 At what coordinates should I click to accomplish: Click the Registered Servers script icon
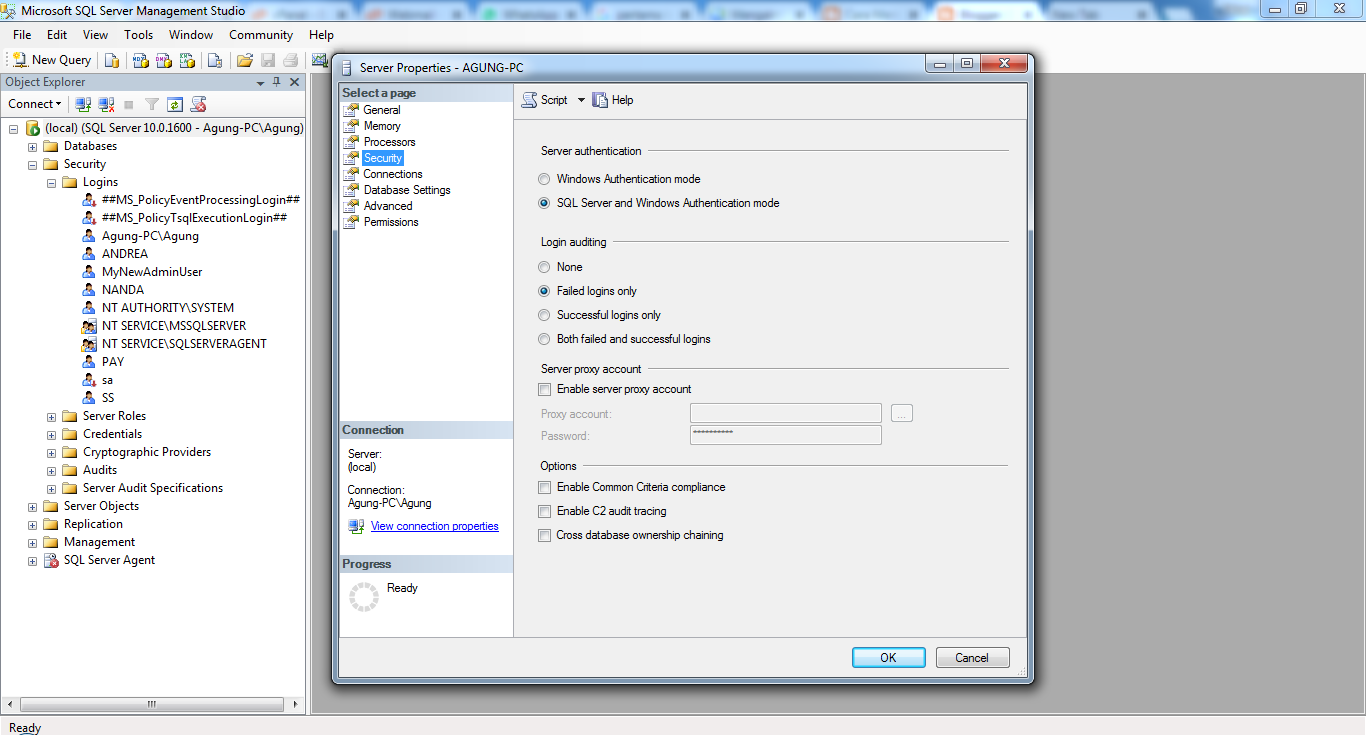click(x=198, y=104)
